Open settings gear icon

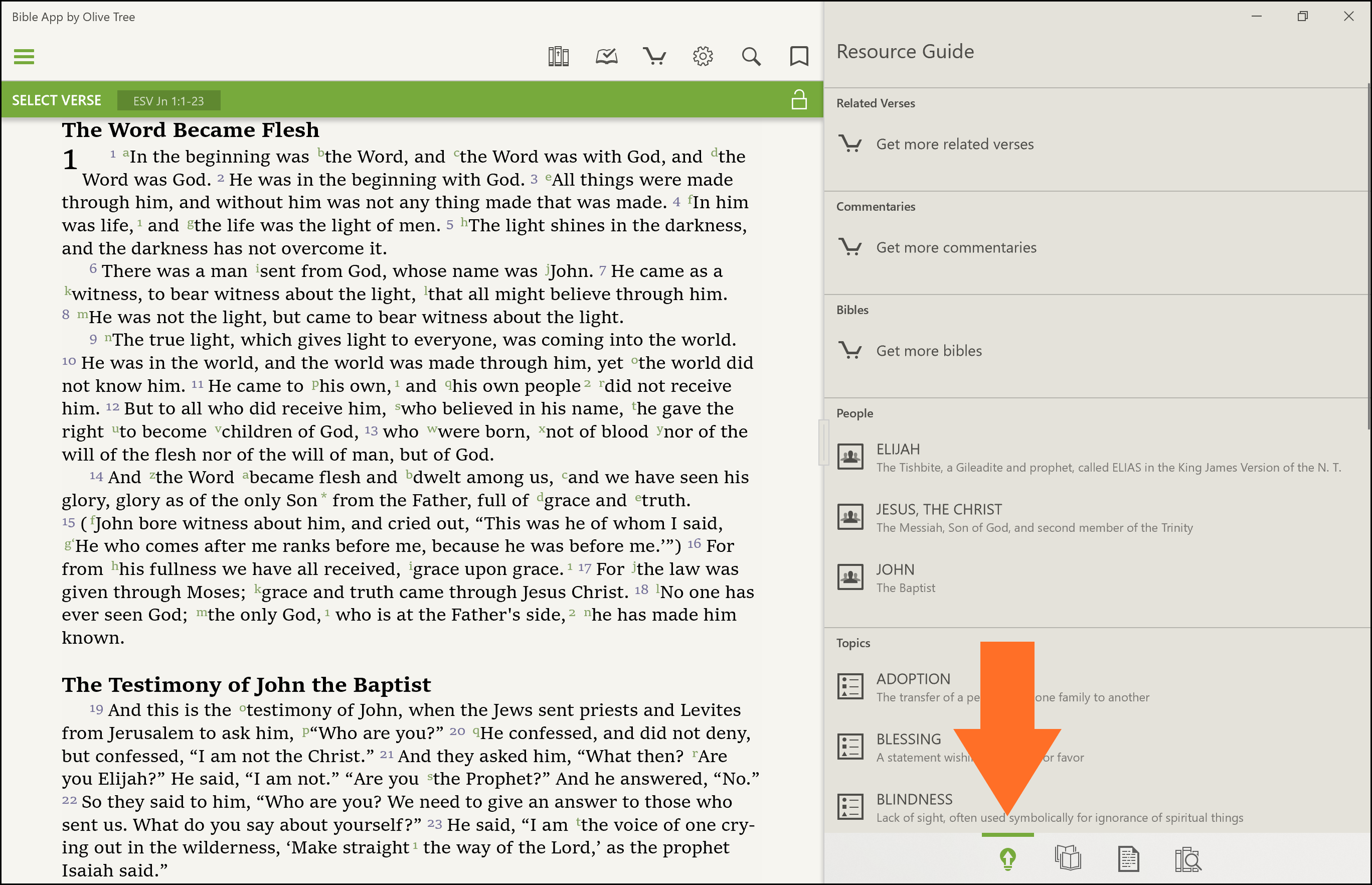(703, 56)
